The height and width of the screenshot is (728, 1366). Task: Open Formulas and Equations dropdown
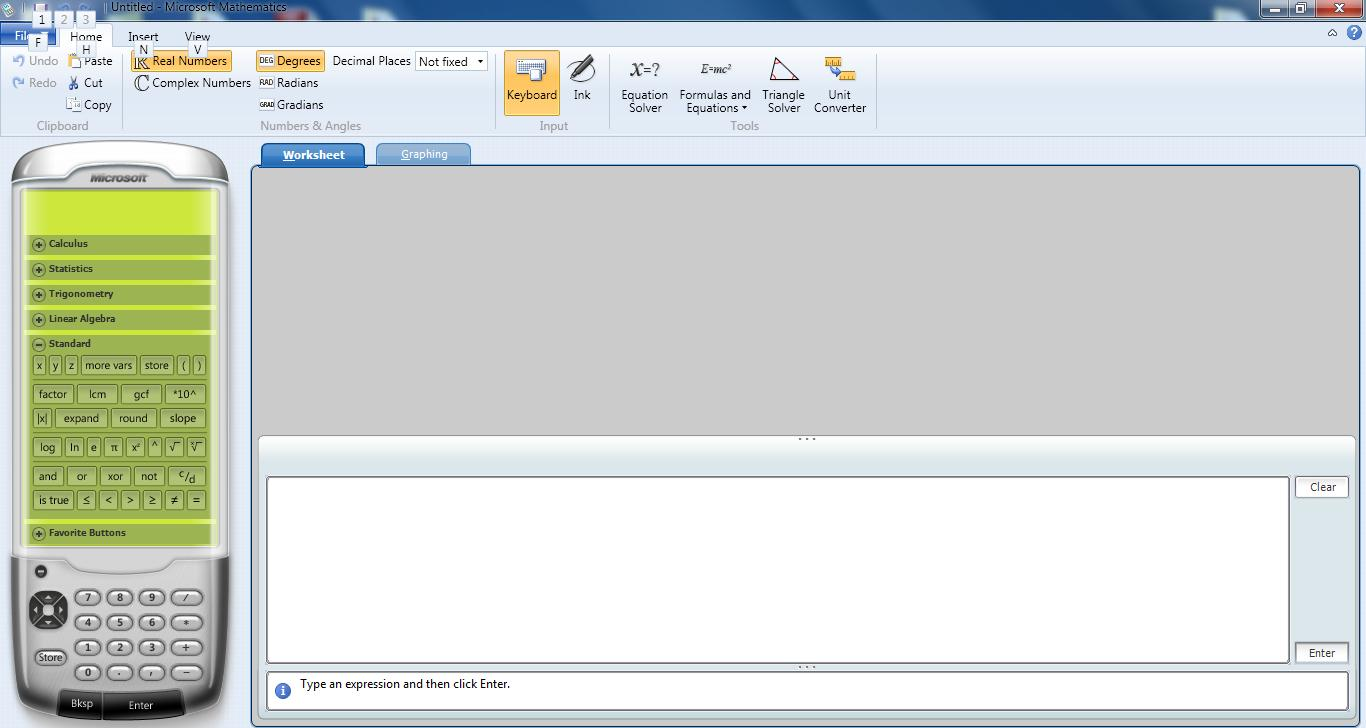point(715,86)
